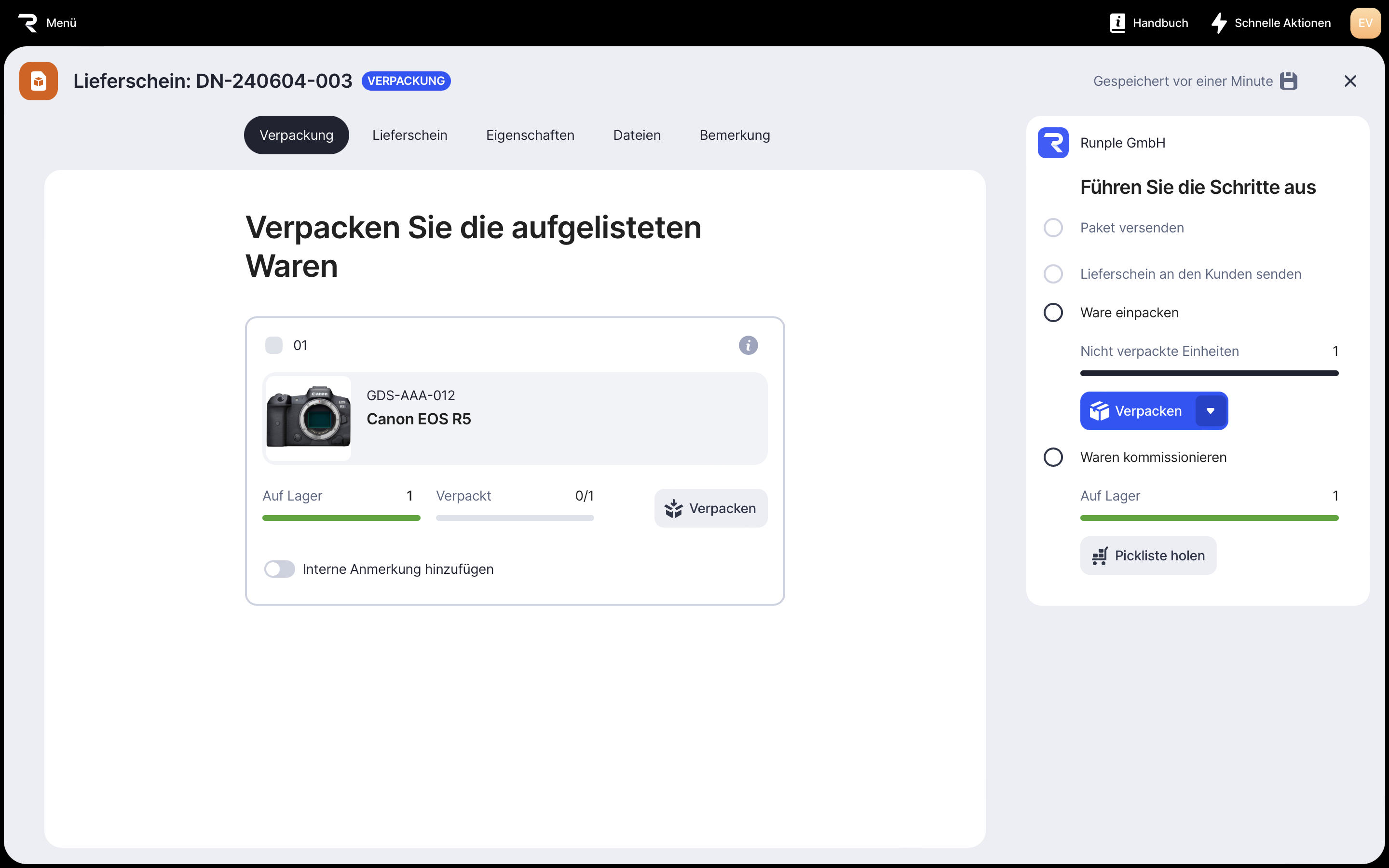Select the Ware einpacken step circle
1389x868 pixels.
tap(1053, 313)
